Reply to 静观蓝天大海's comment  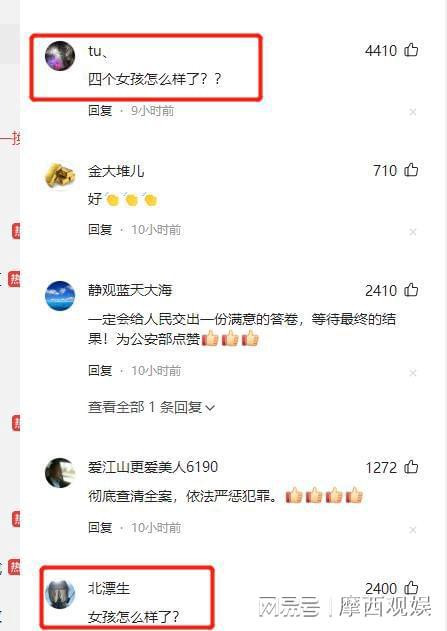[100, 370]
